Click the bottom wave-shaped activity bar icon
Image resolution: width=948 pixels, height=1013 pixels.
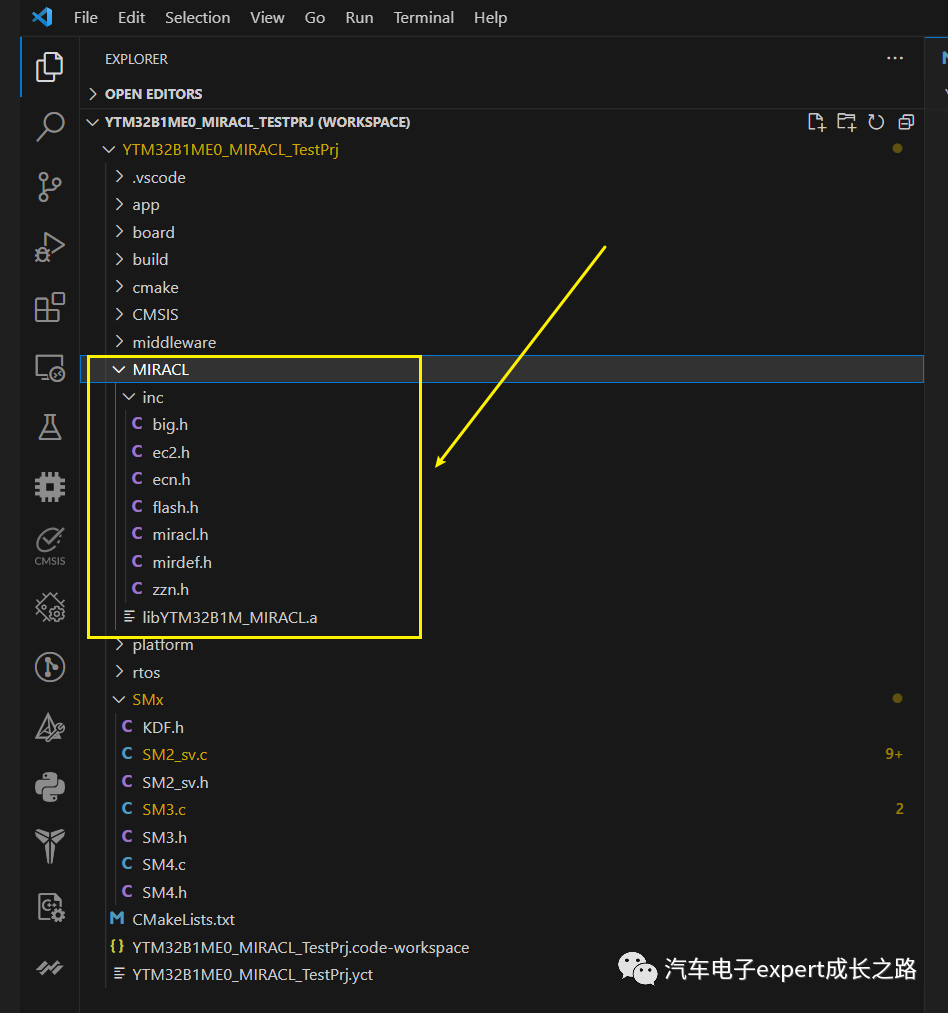click(50, 967)
